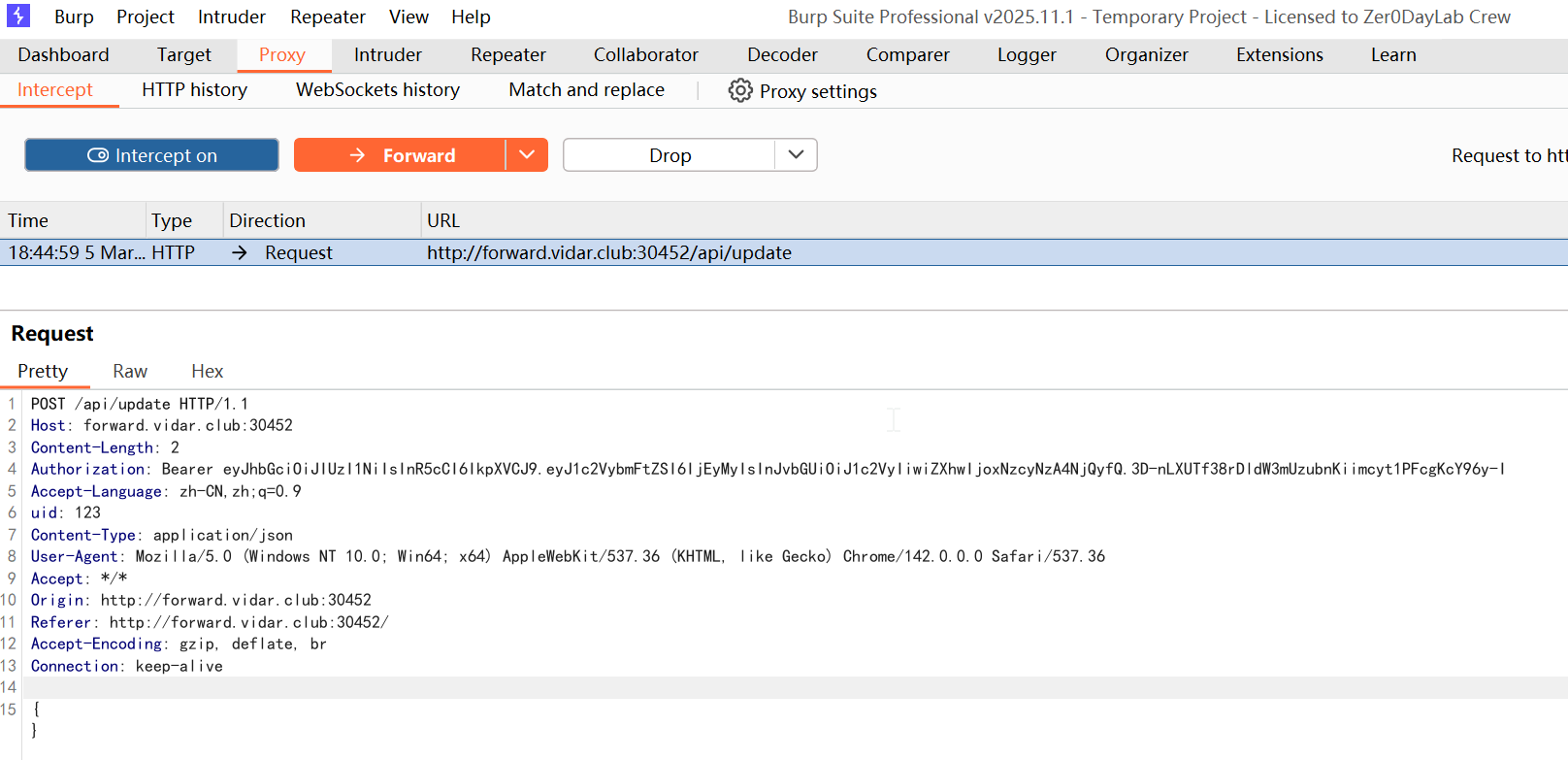This screenshot has height=760, width=1568.
Task: Drop the intercepted request
Action: point(670,155)
